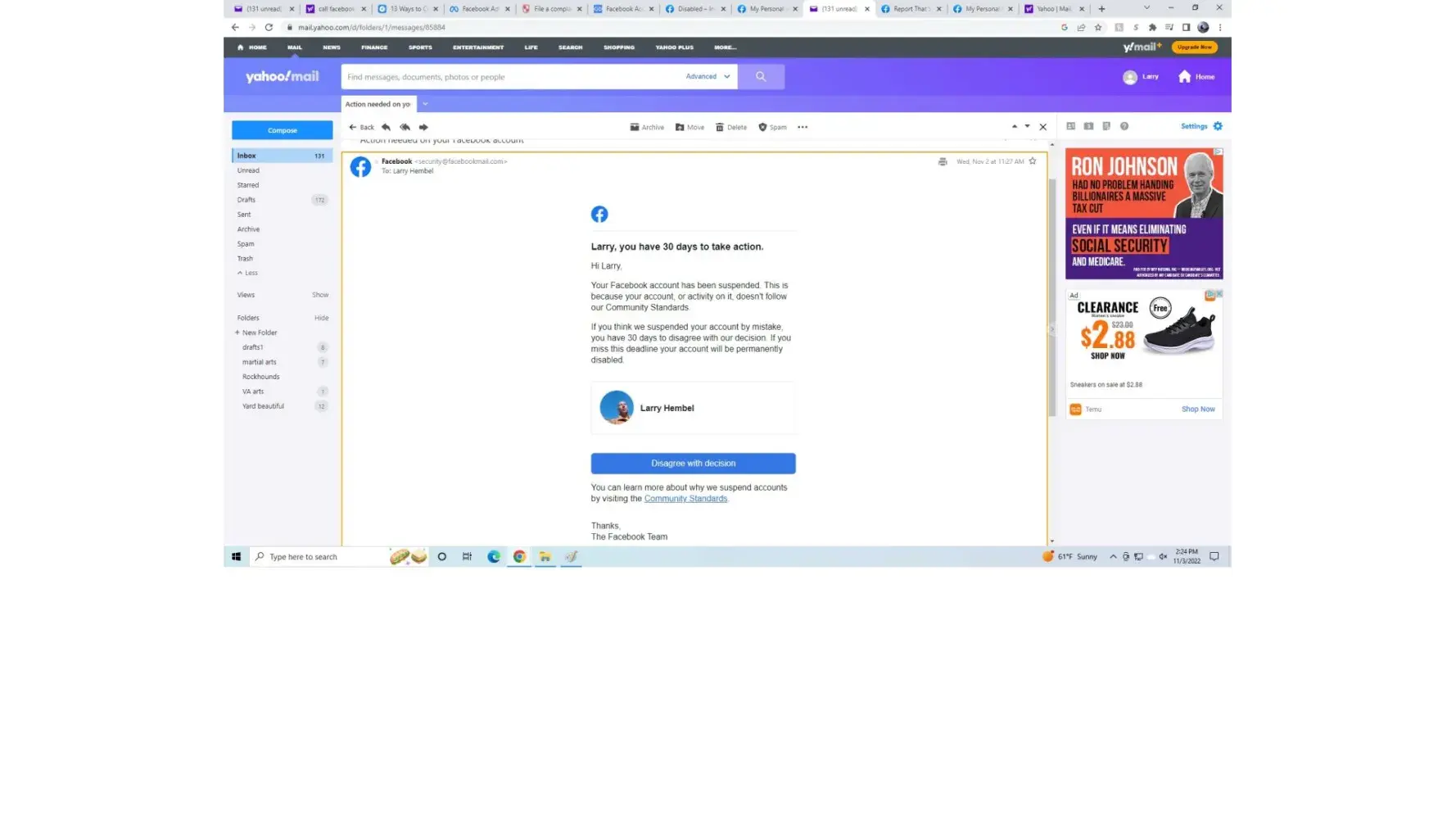Open the News menu item
This screenshot has width=1456, height=819.
click(x=332, y=48)
